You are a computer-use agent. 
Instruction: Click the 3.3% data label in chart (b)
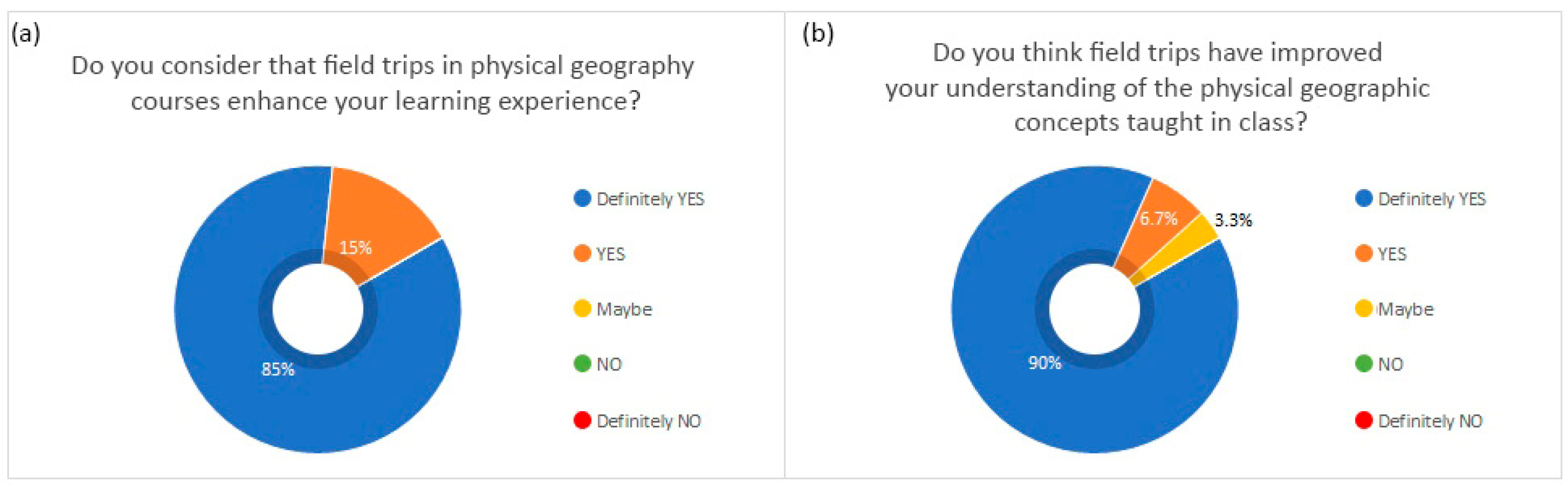(1233, 220)
